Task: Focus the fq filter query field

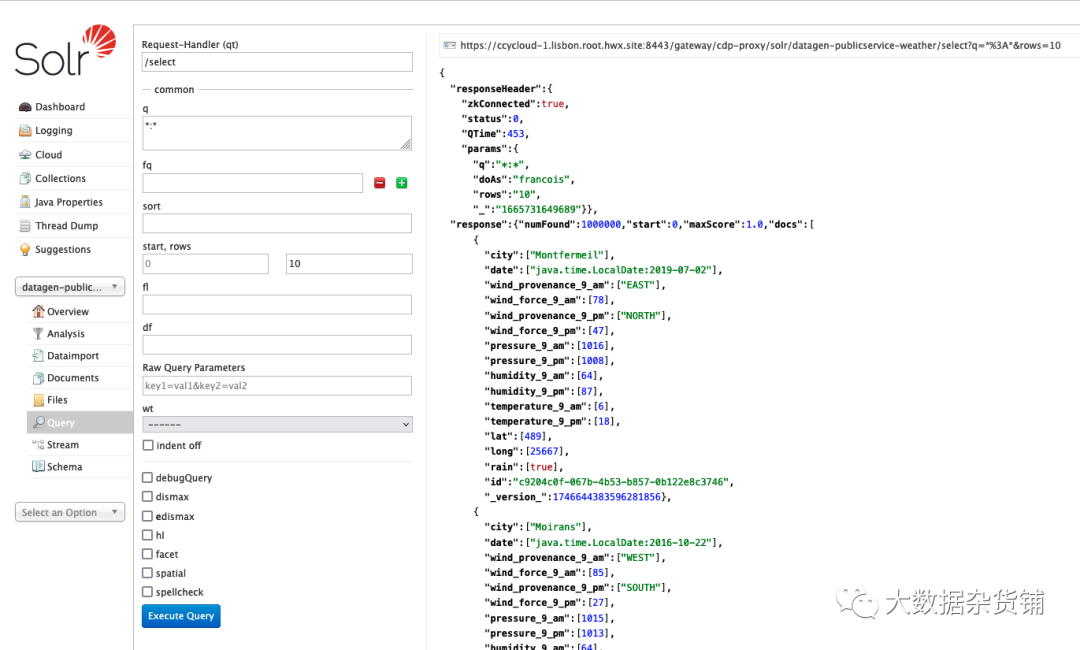Action: 252,182
